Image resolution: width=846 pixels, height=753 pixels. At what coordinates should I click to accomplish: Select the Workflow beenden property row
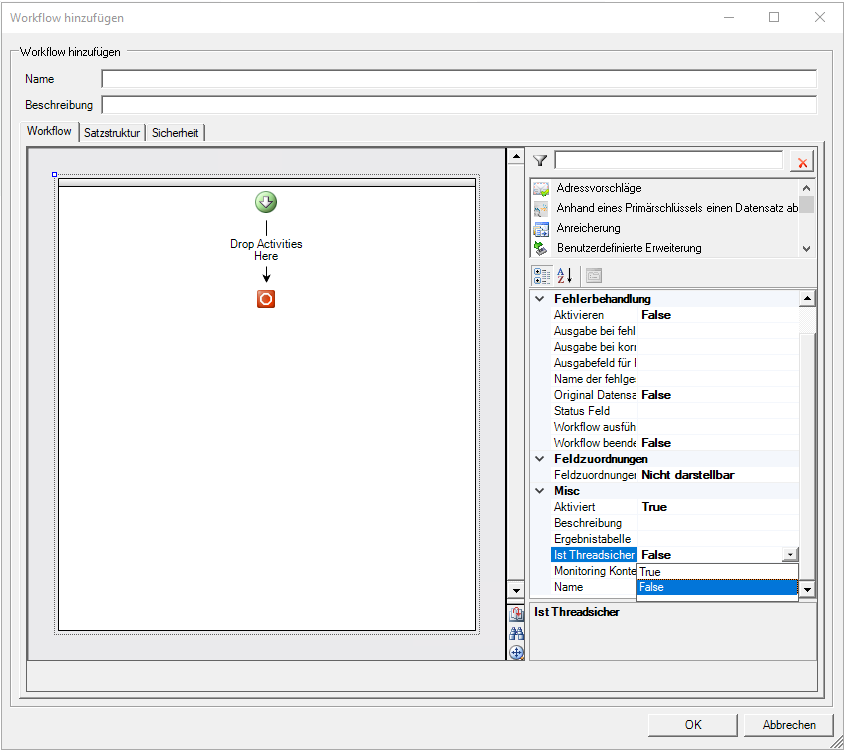point(675,443)
